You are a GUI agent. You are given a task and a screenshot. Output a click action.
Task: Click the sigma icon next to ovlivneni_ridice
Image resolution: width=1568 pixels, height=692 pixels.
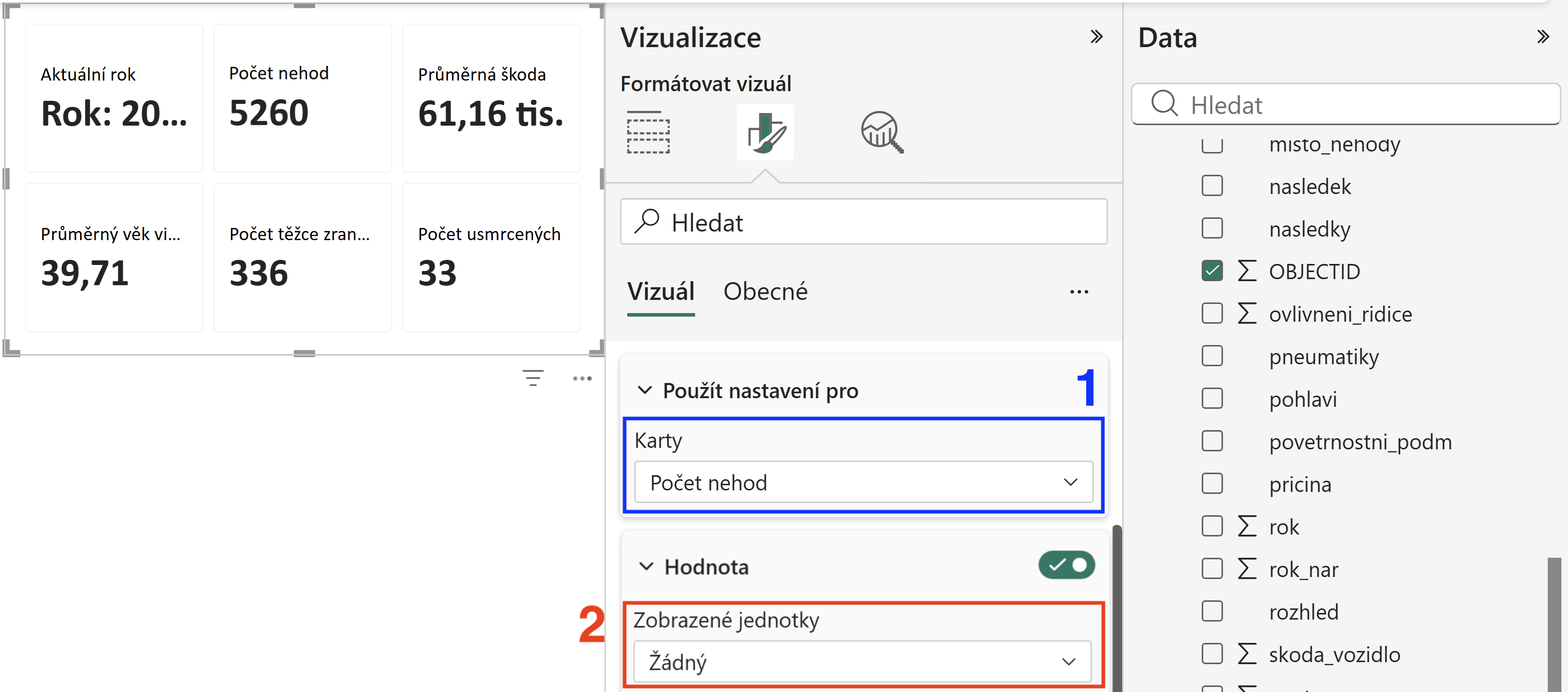[x=1247, y=314]
